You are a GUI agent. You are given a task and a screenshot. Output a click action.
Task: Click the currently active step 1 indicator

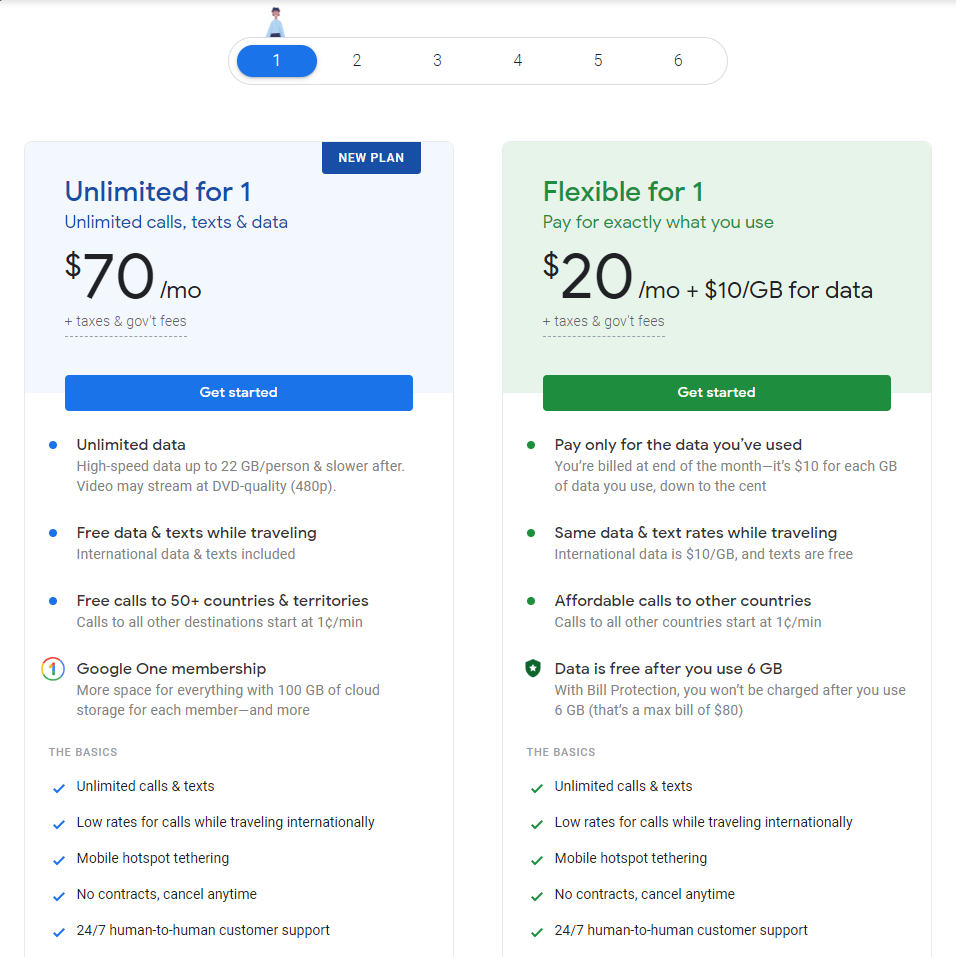pos(276,60)
